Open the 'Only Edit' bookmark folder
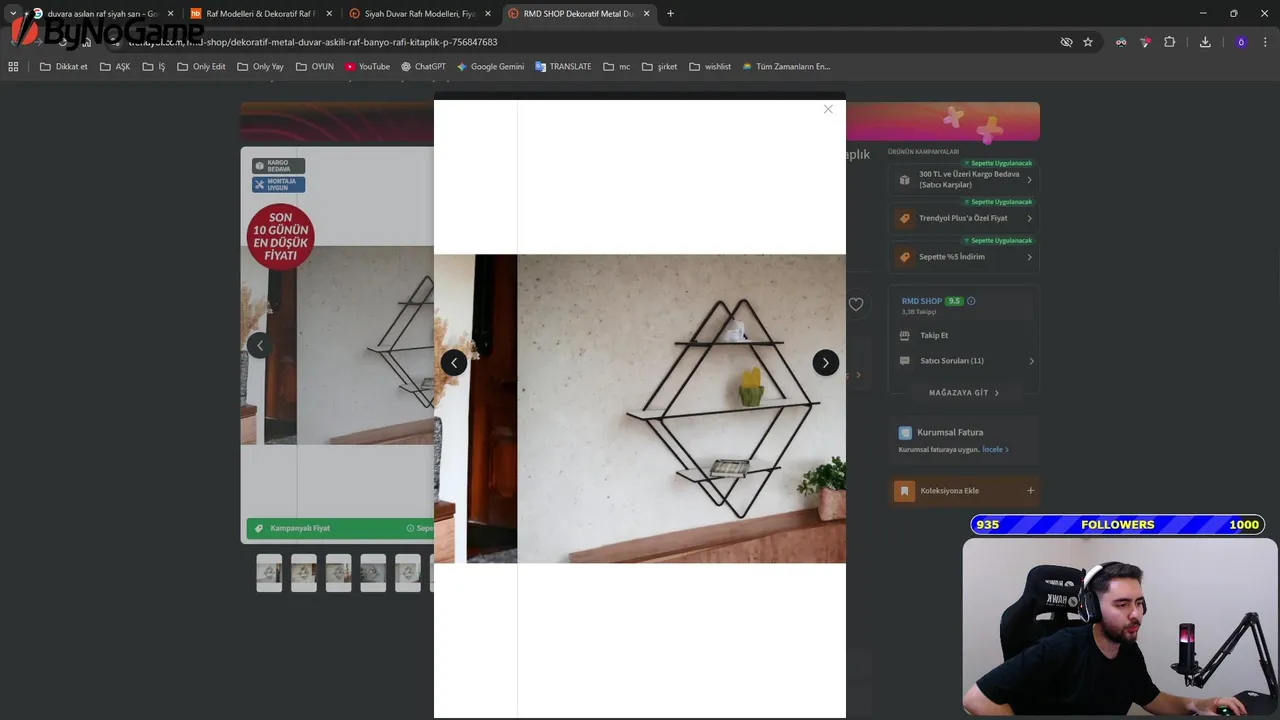 point(201,67)
